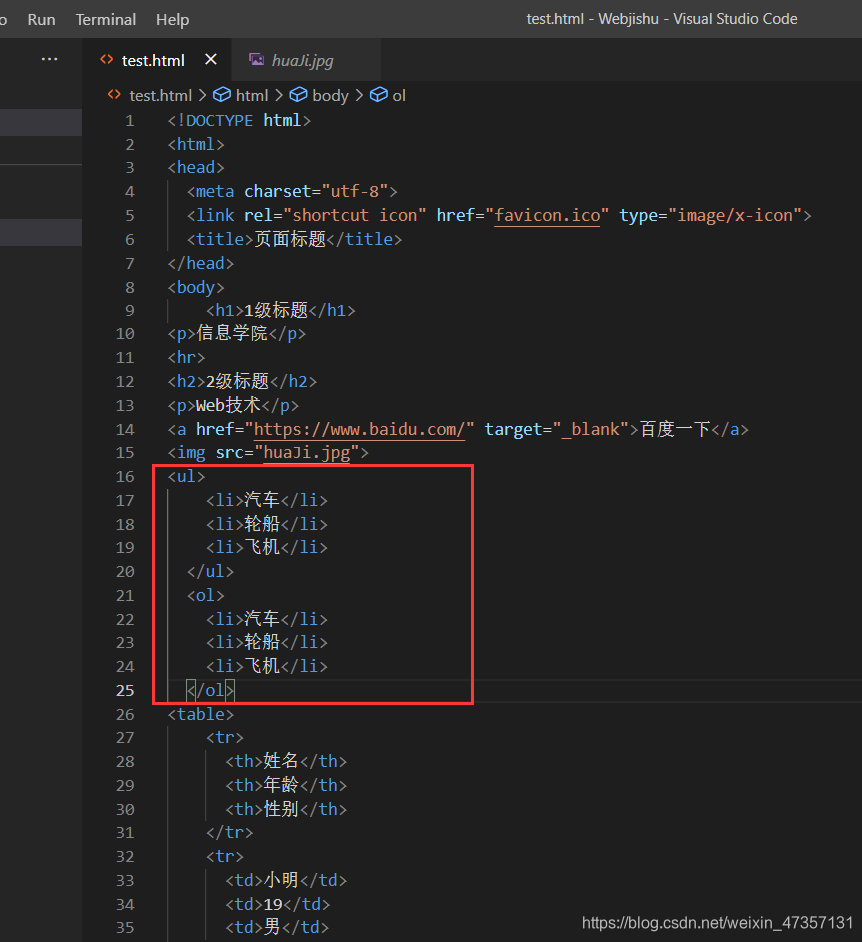Click the <title>页面标题</title> line
The image size is (862, 942).
pos(294,239)
